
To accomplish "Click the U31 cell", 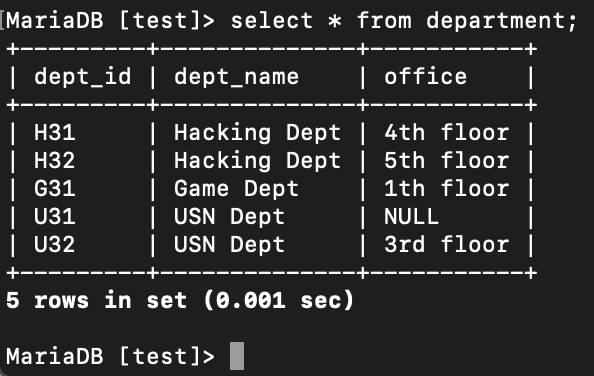I will pos(55,217).
